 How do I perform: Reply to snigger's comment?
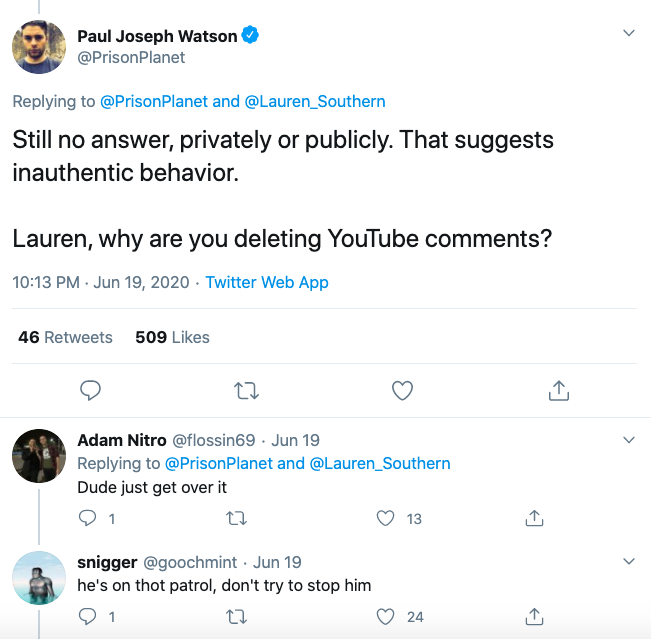coord(88,616)
